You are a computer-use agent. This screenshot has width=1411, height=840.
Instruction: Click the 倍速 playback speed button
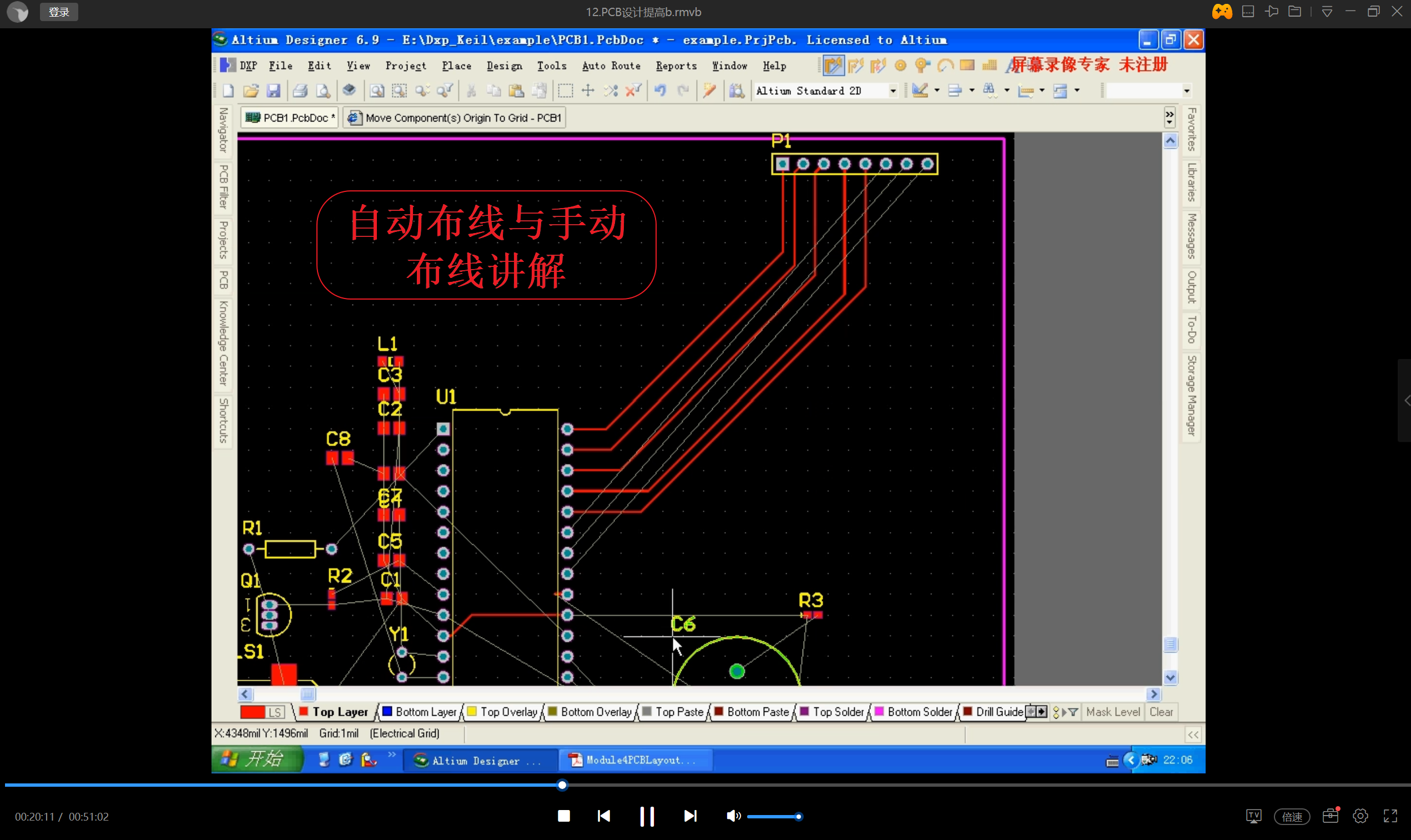point(1292,816)
